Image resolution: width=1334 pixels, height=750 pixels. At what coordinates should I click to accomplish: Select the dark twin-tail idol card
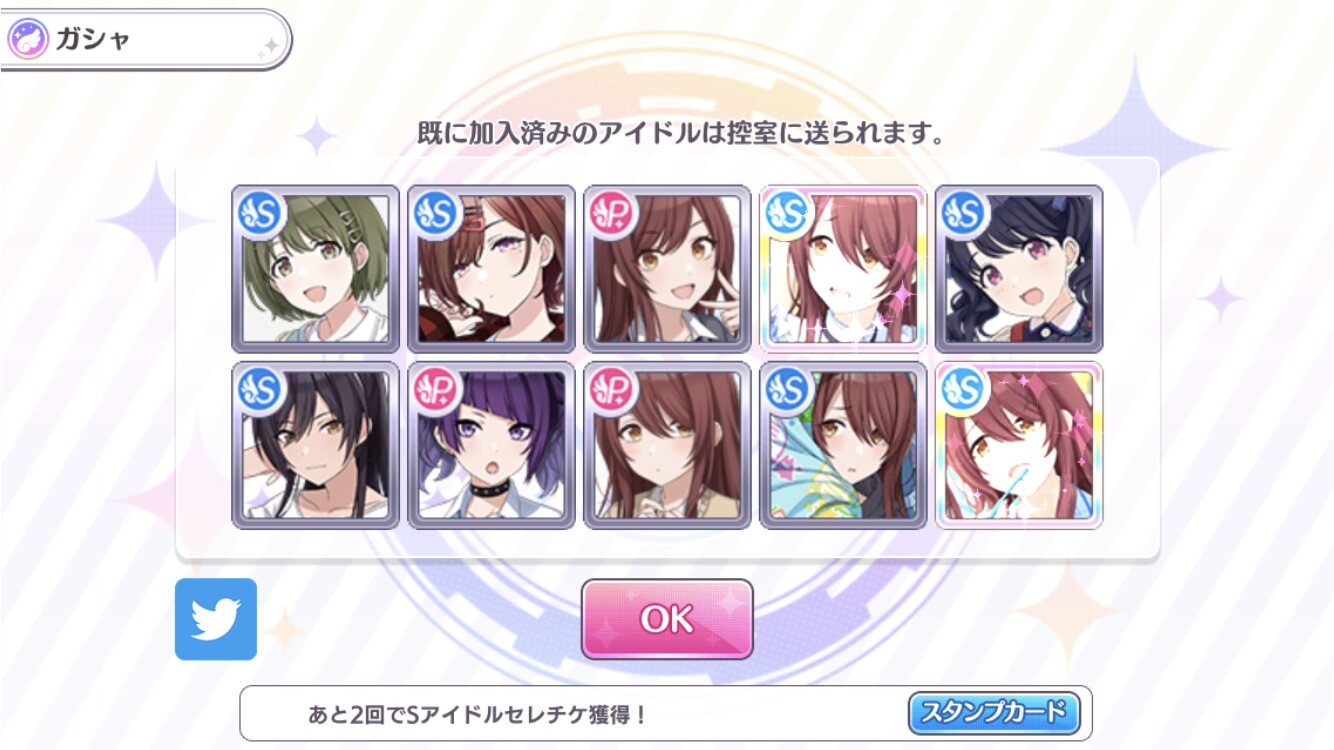pyautogui.click(x=1019, y=268)
